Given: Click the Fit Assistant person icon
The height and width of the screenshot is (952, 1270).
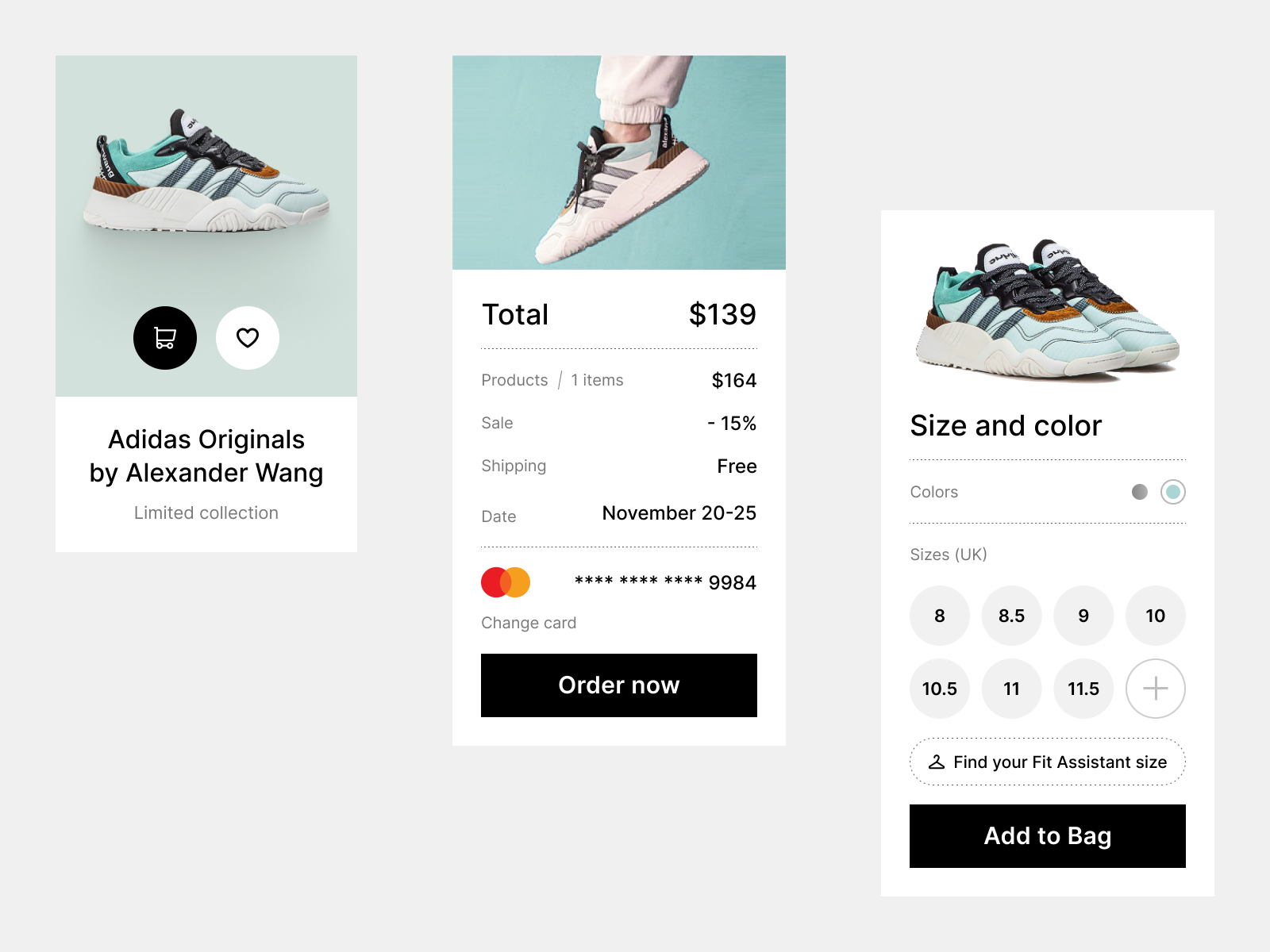Looking at the screenshot, I should pyautogui.click(x=936, y=762).
